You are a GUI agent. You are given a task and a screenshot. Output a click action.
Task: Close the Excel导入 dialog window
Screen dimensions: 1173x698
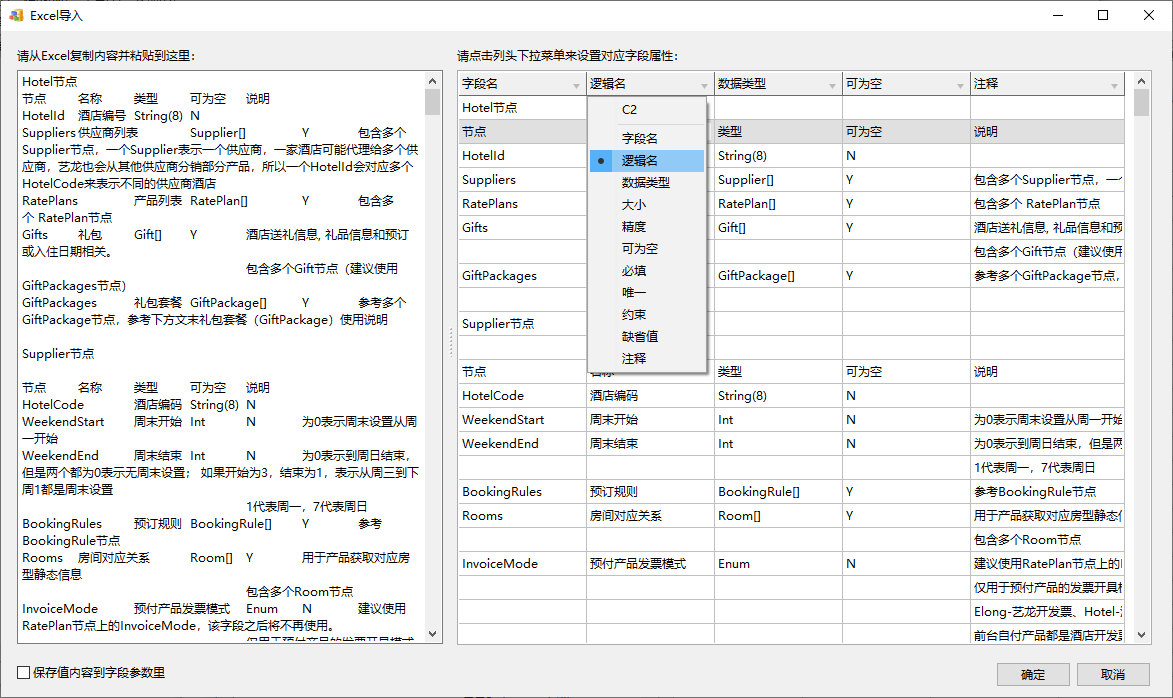(x=1149, y=15)
